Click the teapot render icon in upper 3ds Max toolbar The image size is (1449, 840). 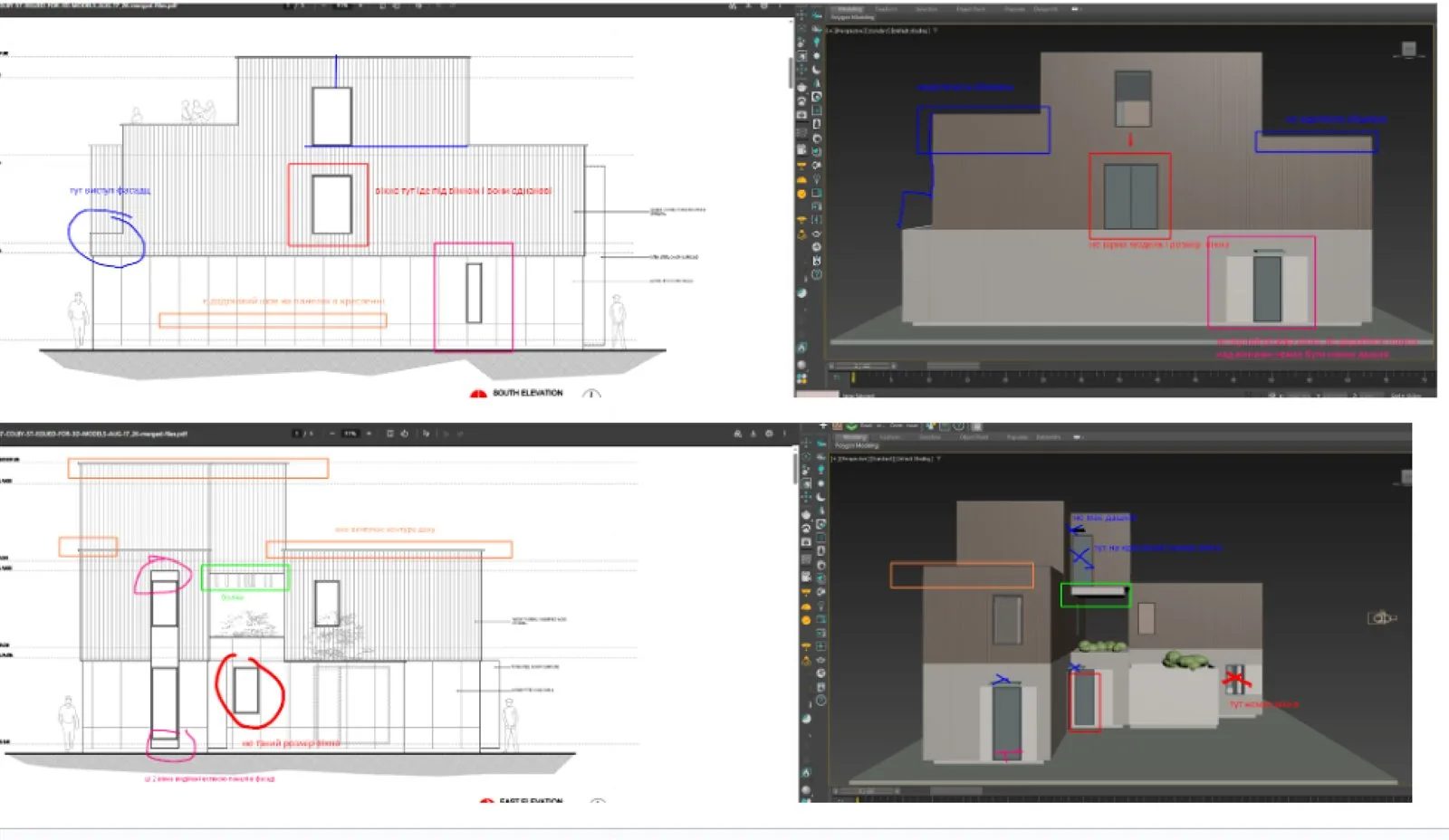[x=801, y=87]
